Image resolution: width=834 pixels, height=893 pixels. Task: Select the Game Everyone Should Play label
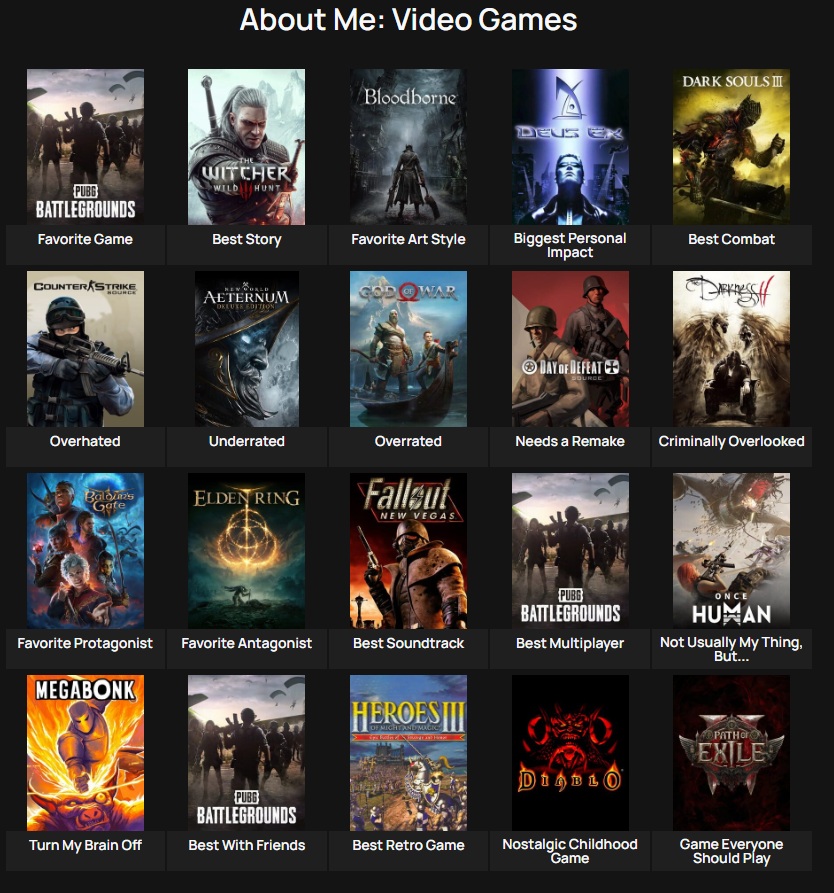click(x=731, y=851)
